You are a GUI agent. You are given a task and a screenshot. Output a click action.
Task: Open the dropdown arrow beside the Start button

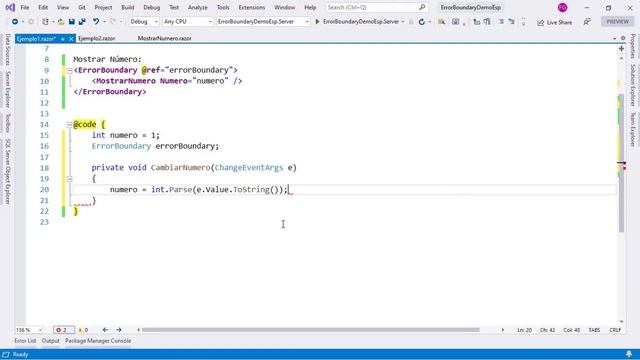pos(403,22)
